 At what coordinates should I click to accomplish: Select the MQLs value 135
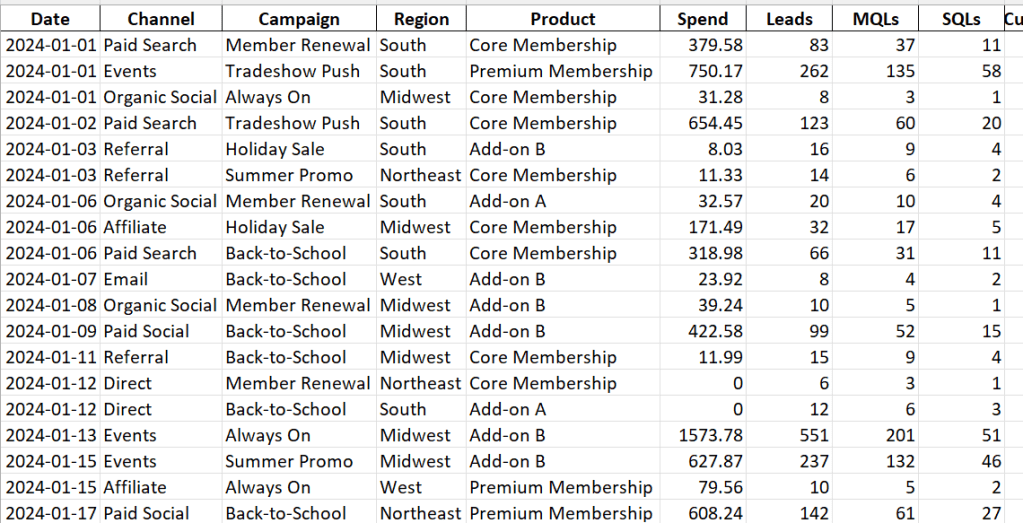point(875,71)
